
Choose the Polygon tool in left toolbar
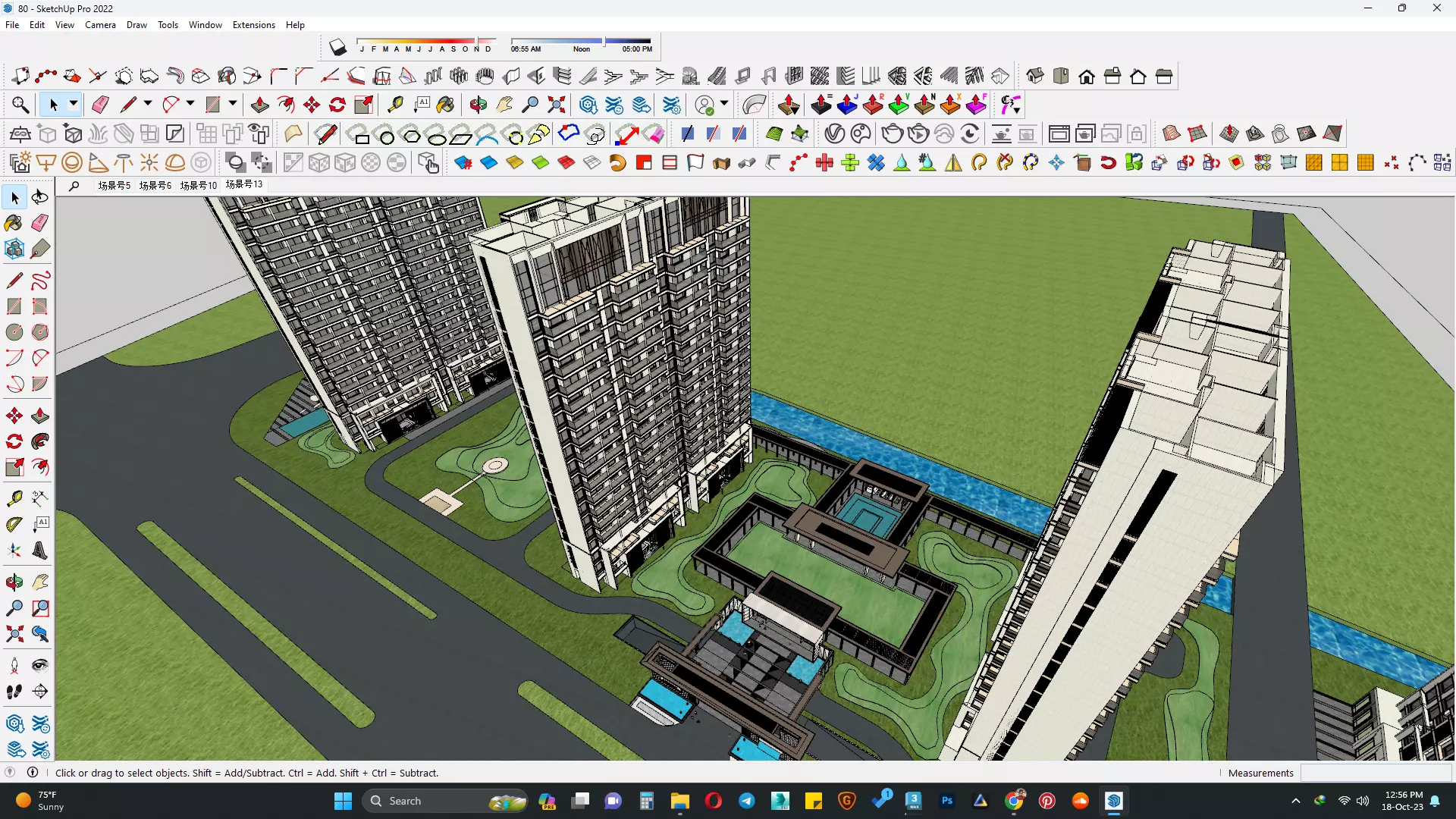coord(40,332)
